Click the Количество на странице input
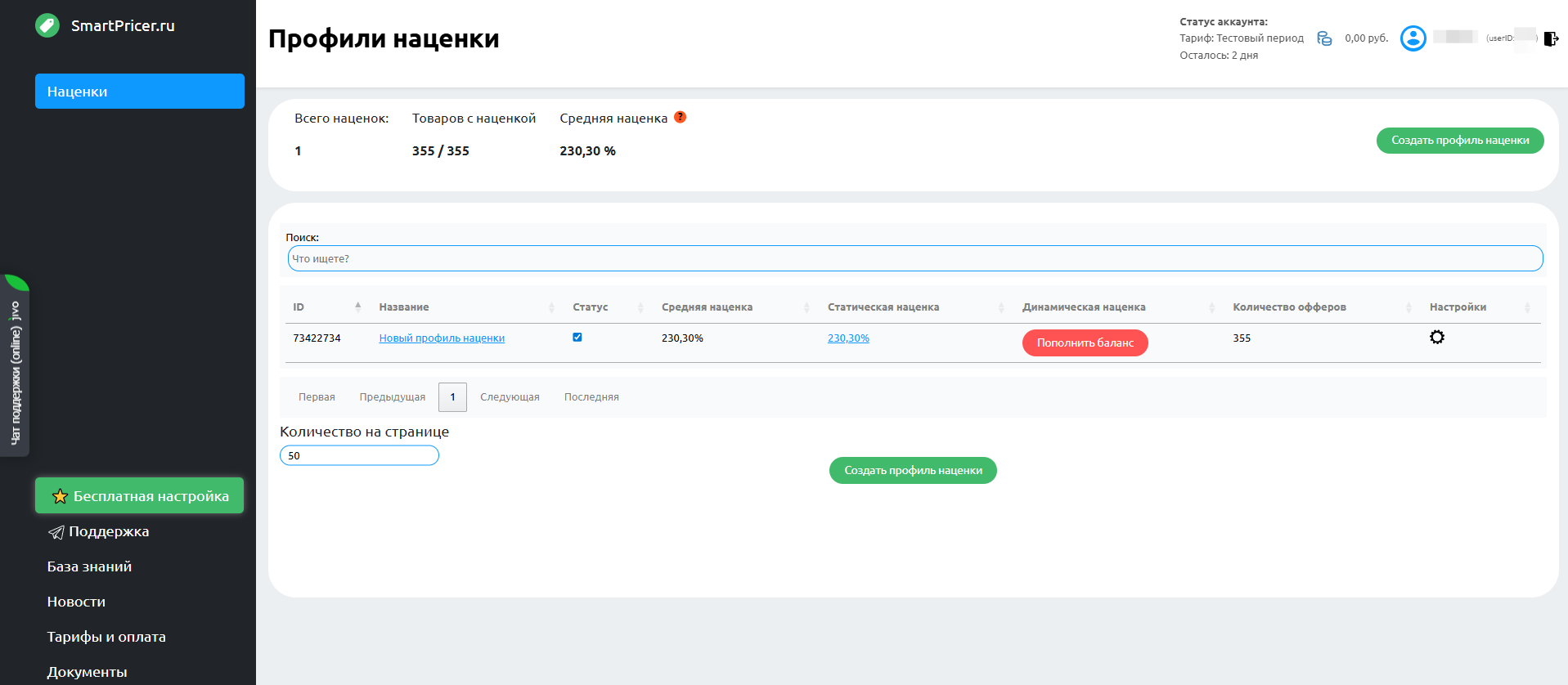Viewport: 1568px width, 685px height. 359,455
